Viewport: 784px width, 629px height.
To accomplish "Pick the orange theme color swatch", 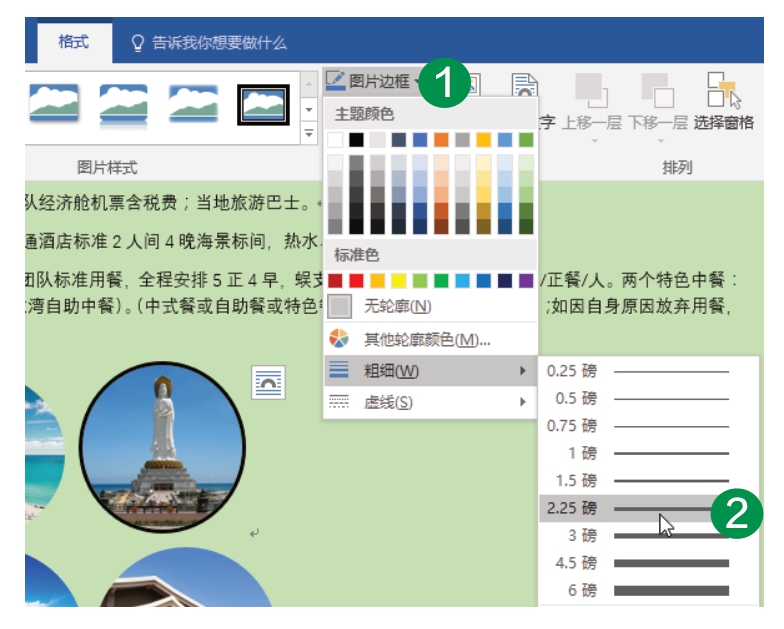I will (x=441, y=140).
